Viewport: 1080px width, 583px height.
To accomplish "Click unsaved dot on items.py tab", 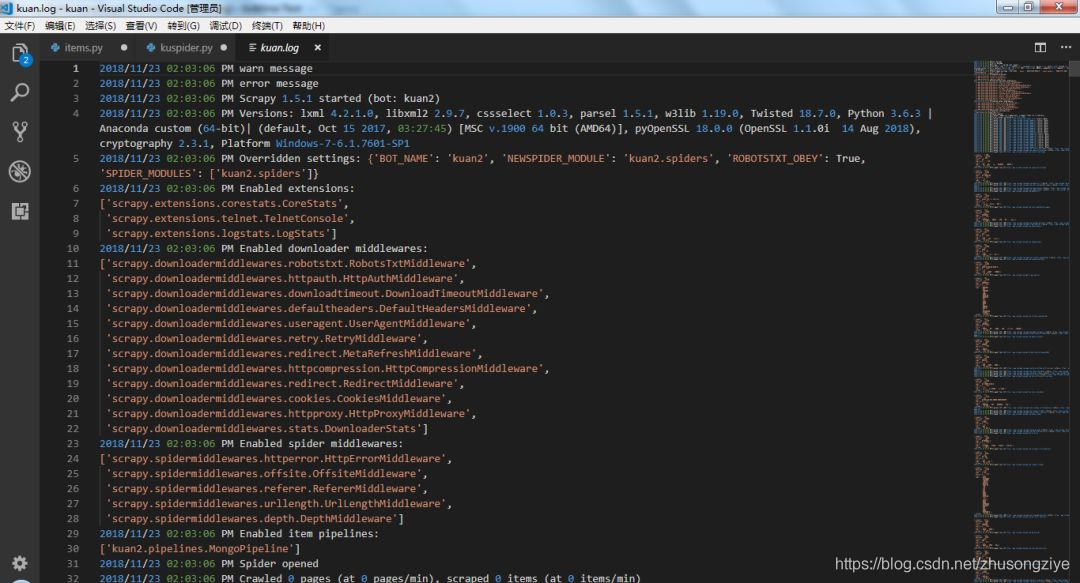I will (124, 48).
